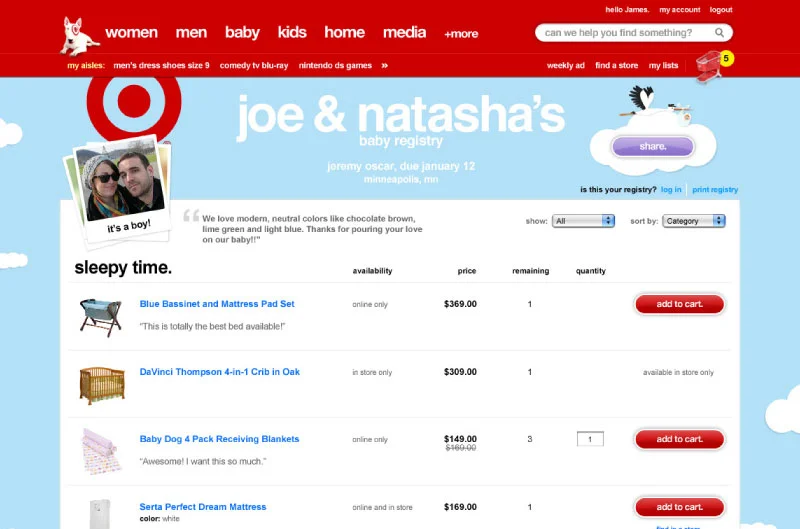Screen dimensions: 800x529
Task: Click the remaining column header
Action: click(x=531, y=271)
